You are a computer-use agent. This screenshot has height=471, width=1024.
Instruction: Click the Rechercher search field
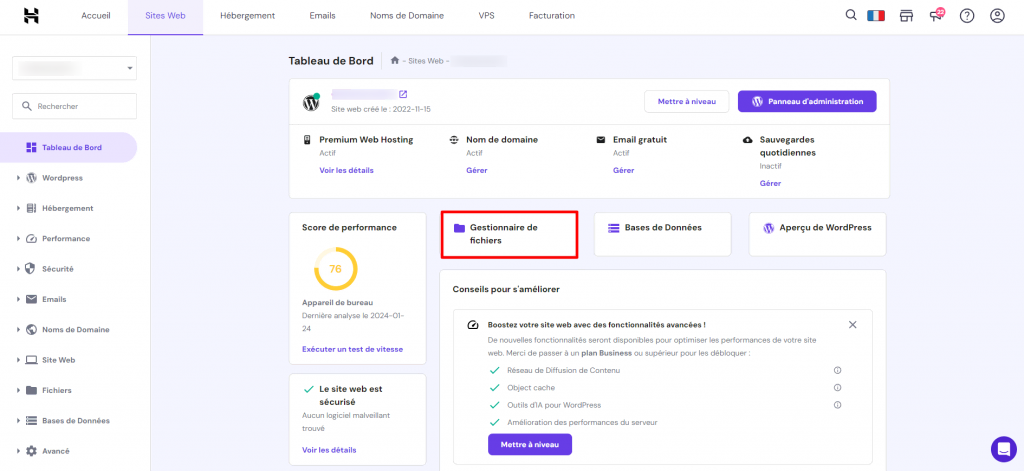74,106
